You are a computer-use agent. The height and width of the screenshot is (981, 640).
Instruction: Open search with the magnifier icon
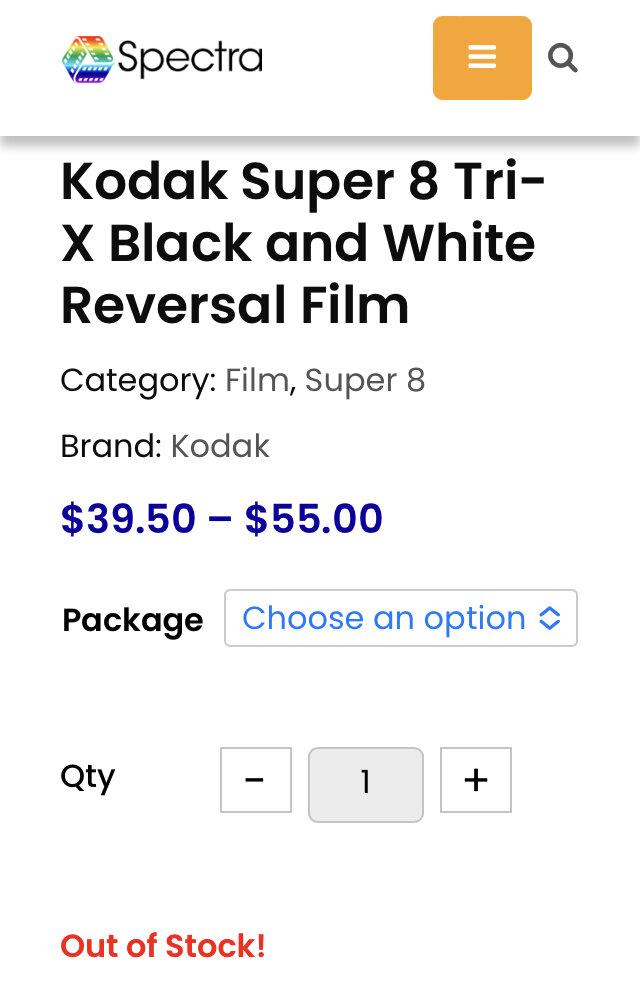click(x=562, y=58)
